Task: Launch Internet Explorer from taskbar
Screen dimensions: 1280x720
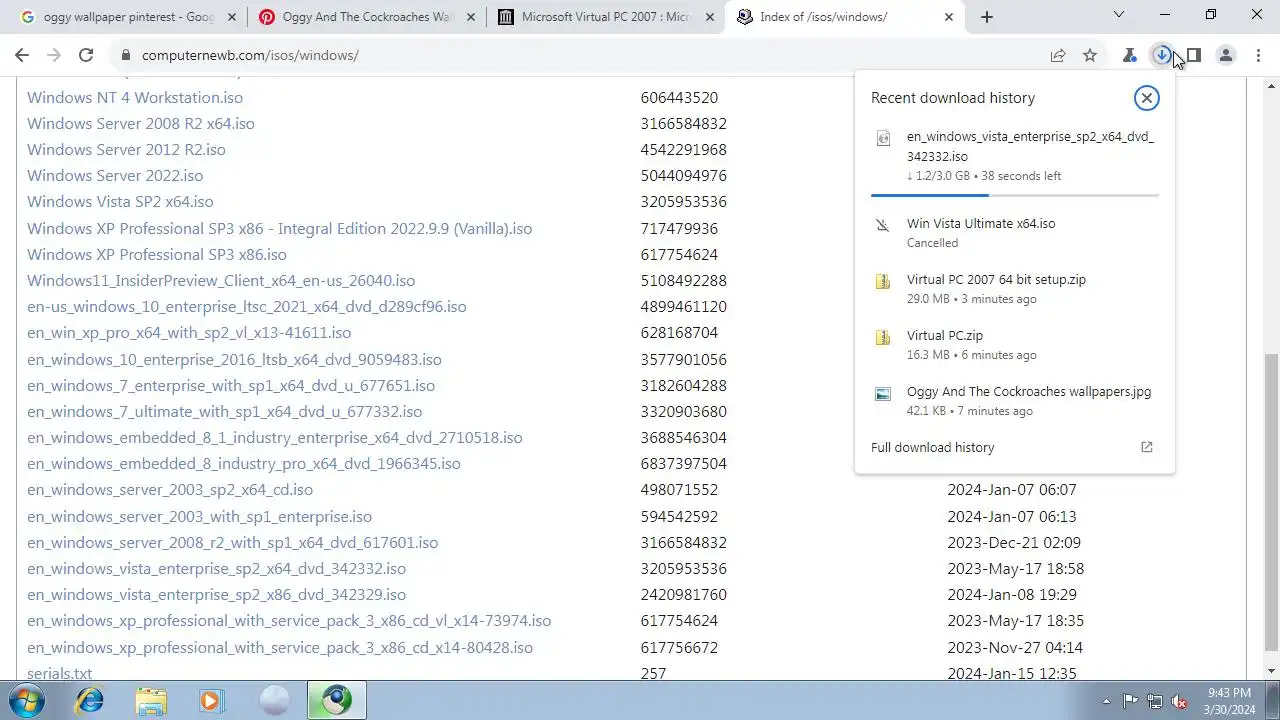Action: coord(90,701)
